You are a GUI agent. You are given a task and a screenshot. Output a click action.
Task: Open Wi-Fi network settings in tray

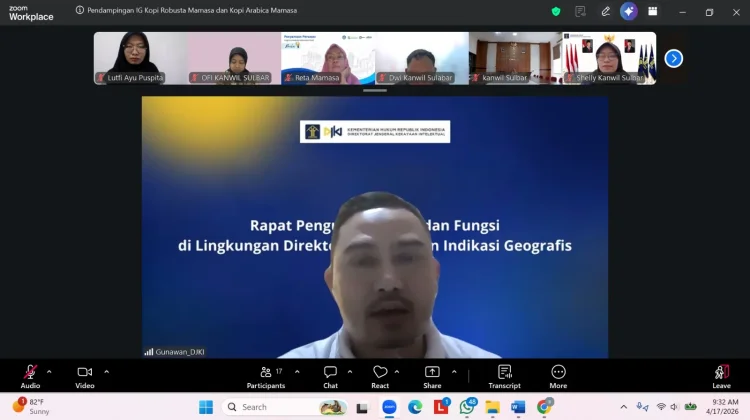click(x=661, y=407)
